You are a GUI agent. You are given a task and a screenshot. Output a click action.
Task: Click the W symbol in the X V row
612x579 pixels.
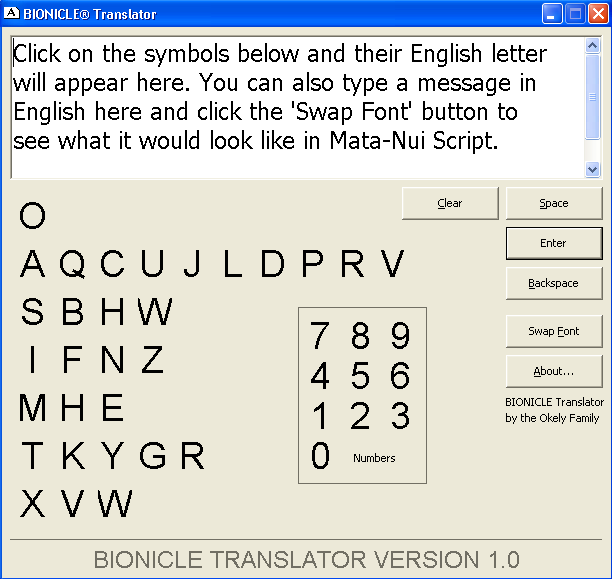(x=115, y=504)
